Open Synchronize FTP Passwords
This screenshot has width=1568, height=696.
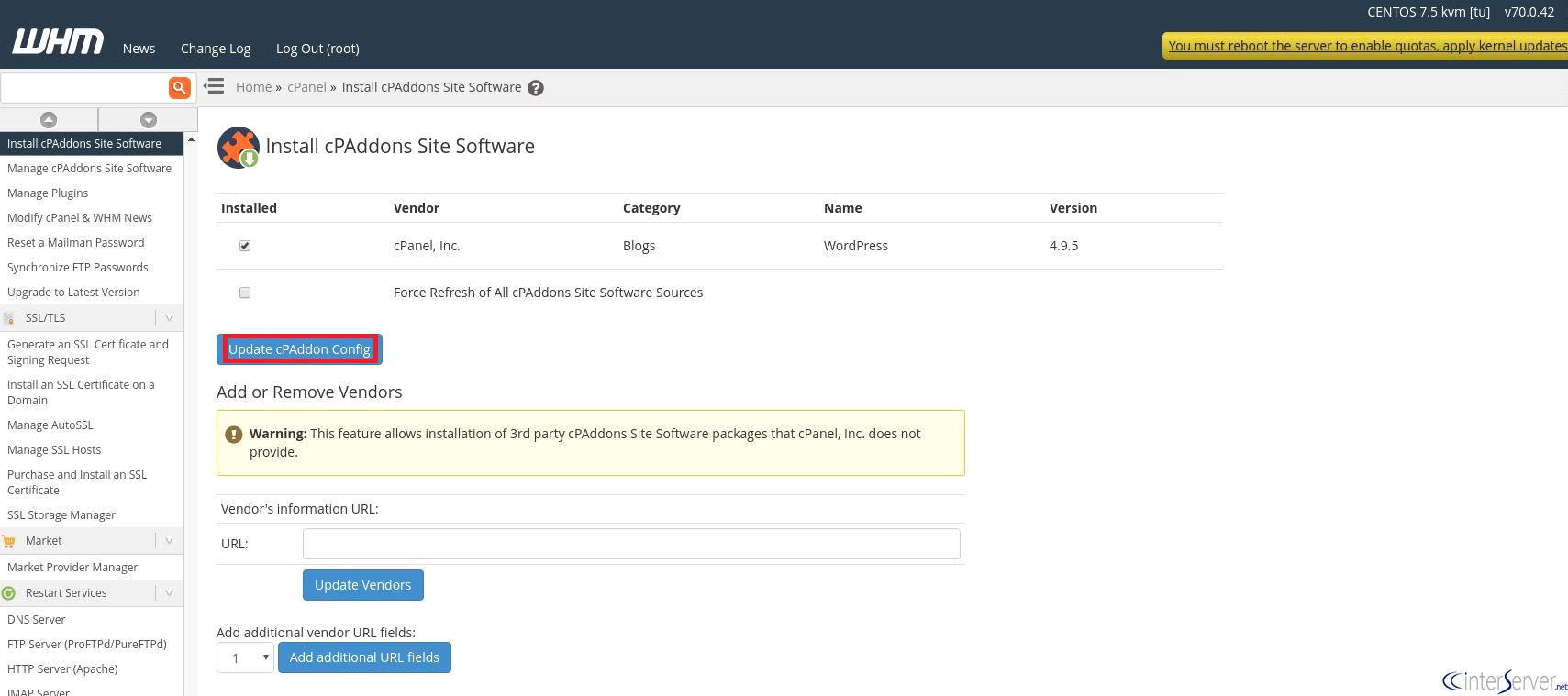[x=78, y=268]
